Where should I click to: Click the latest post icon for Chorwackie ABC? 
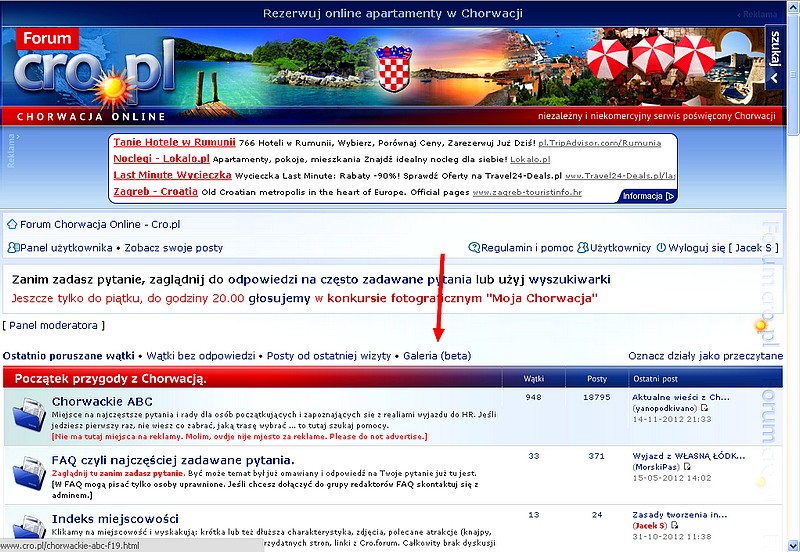pyautogui.click(x=704, y=409)
